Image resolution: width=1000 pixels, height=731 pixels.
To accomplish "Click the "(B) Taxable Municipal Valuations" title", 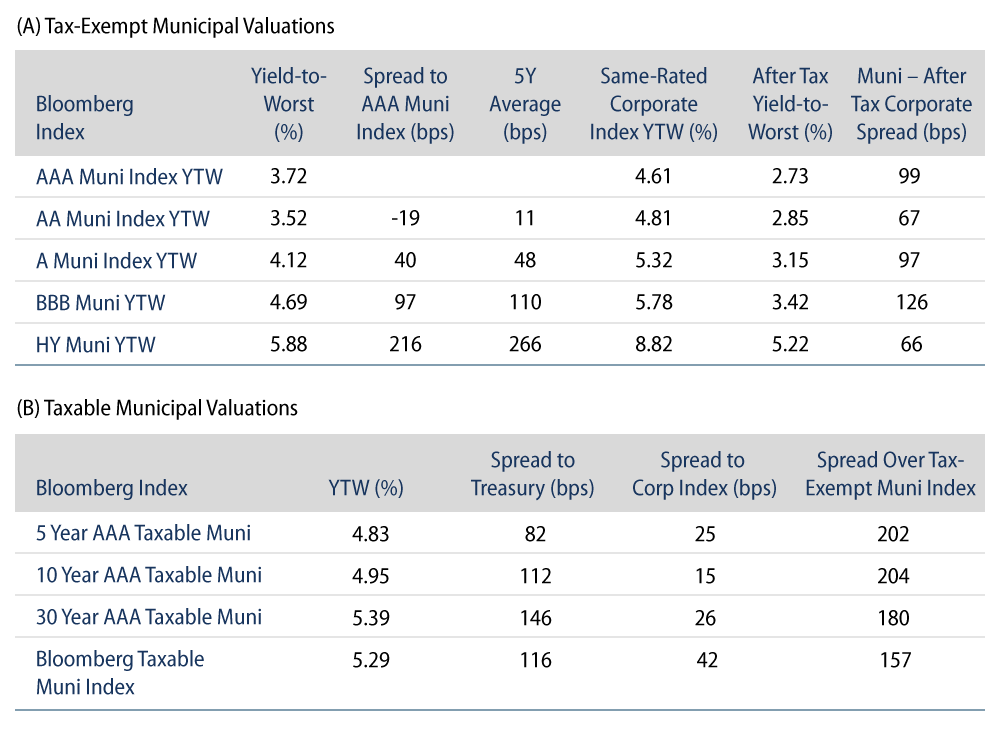I will 157,408.
